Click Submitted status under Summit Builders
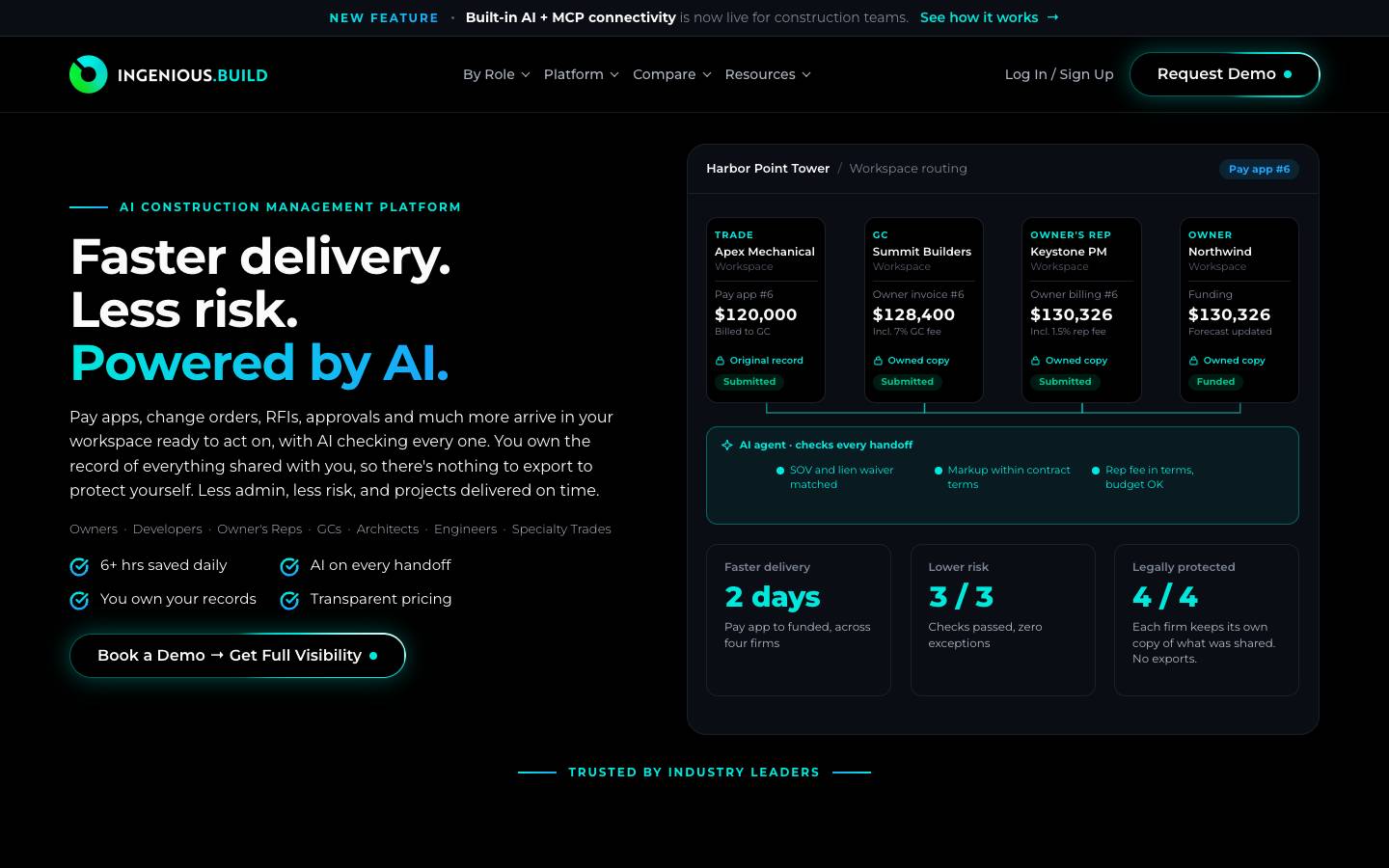1389x868 pixels. click(908, 382)
